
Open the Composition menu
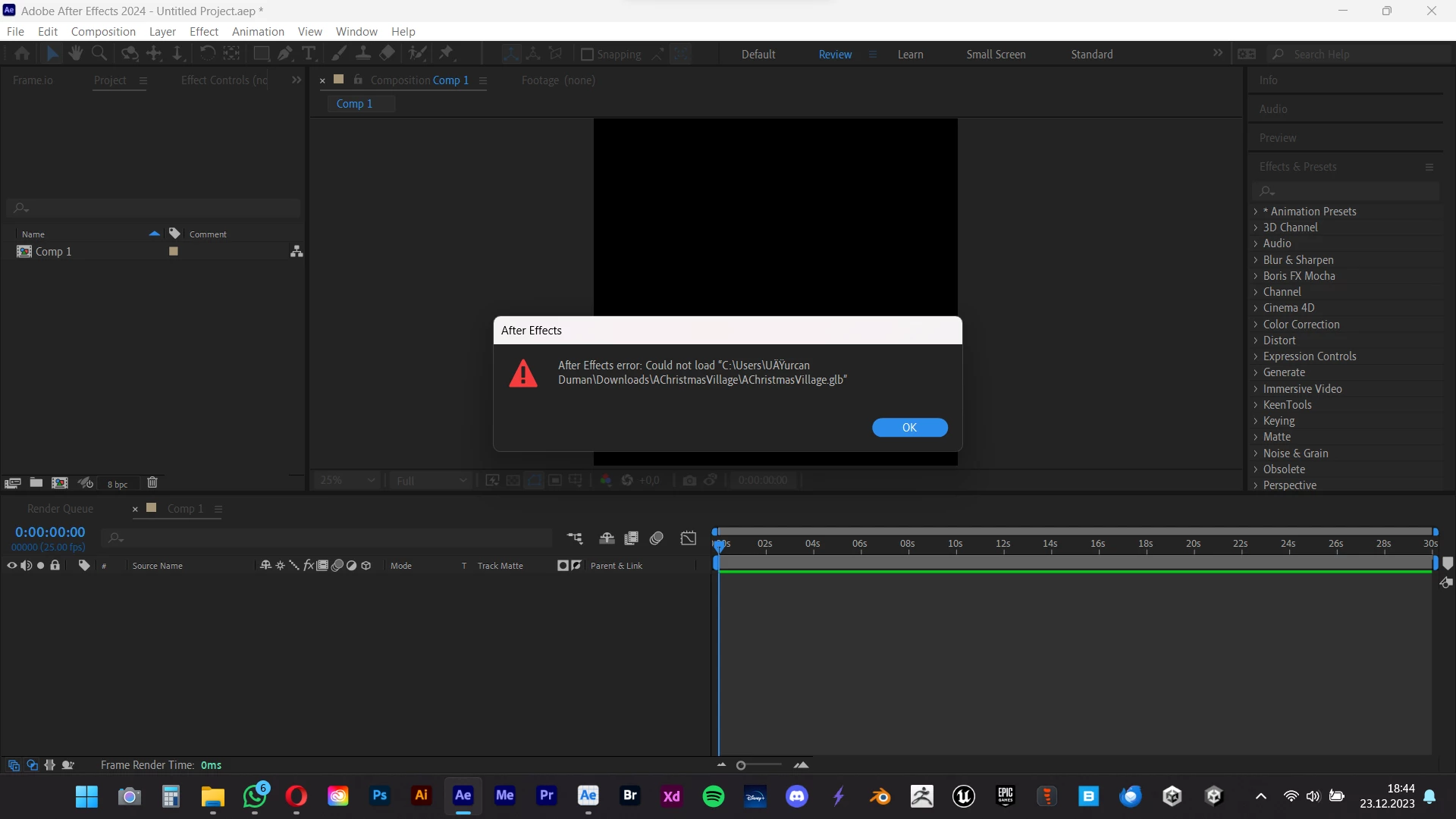[103, 31]
